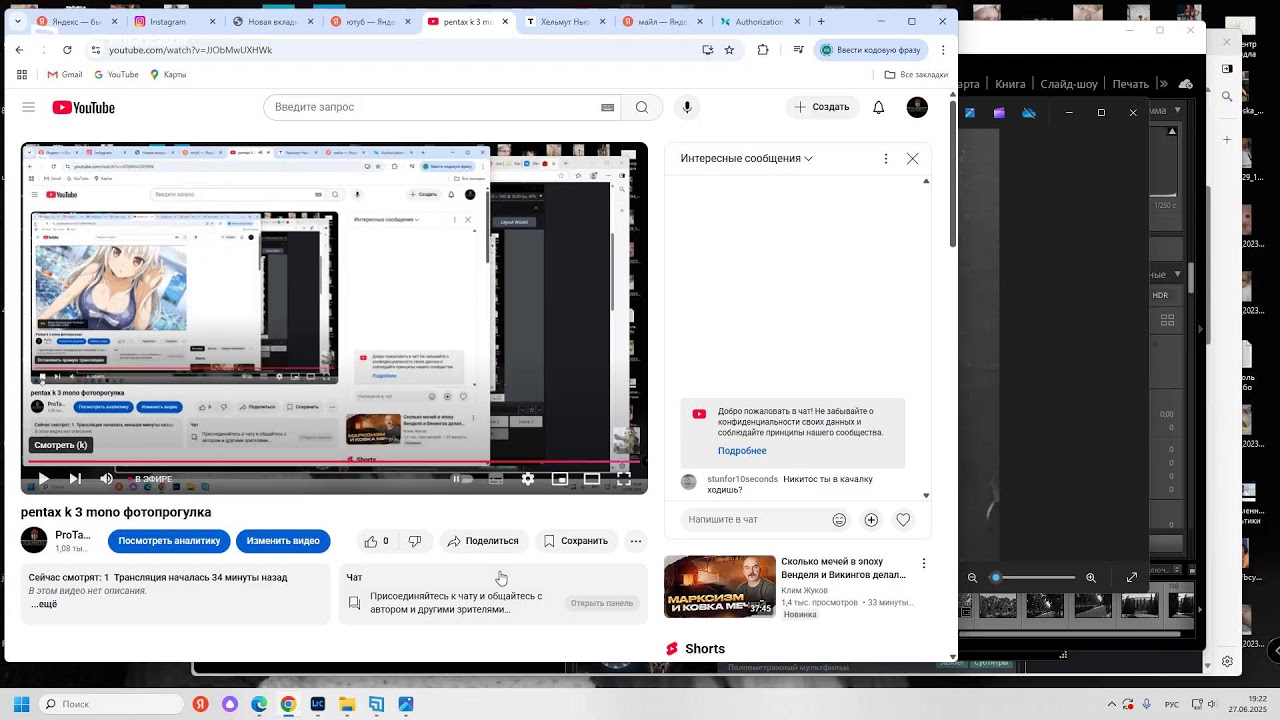Save the video with Сохранить

(x=576, y=541)
